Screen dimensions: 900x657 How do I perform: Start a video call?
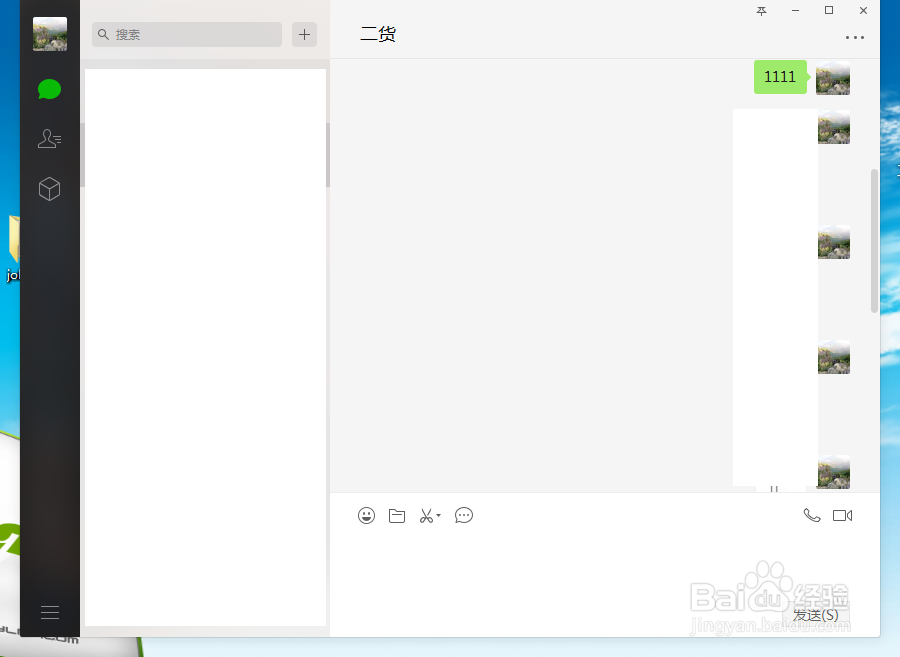(x=843, y=516)
